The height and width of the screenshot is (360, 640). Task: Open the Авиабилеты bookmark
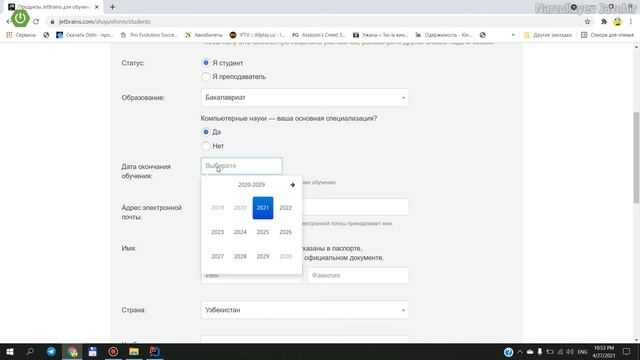(204, 35)
